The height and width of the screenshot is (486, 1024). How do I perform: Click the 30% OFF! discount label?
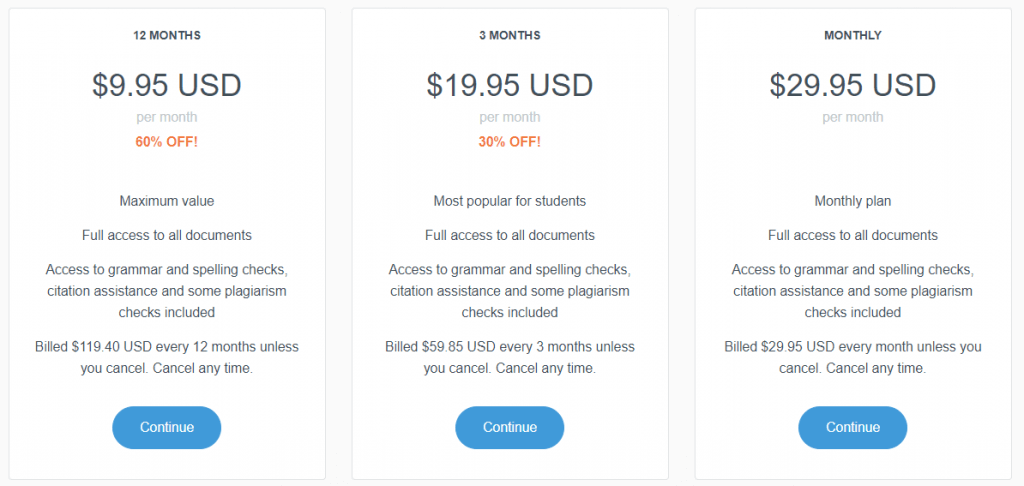[x=510, y=141]
